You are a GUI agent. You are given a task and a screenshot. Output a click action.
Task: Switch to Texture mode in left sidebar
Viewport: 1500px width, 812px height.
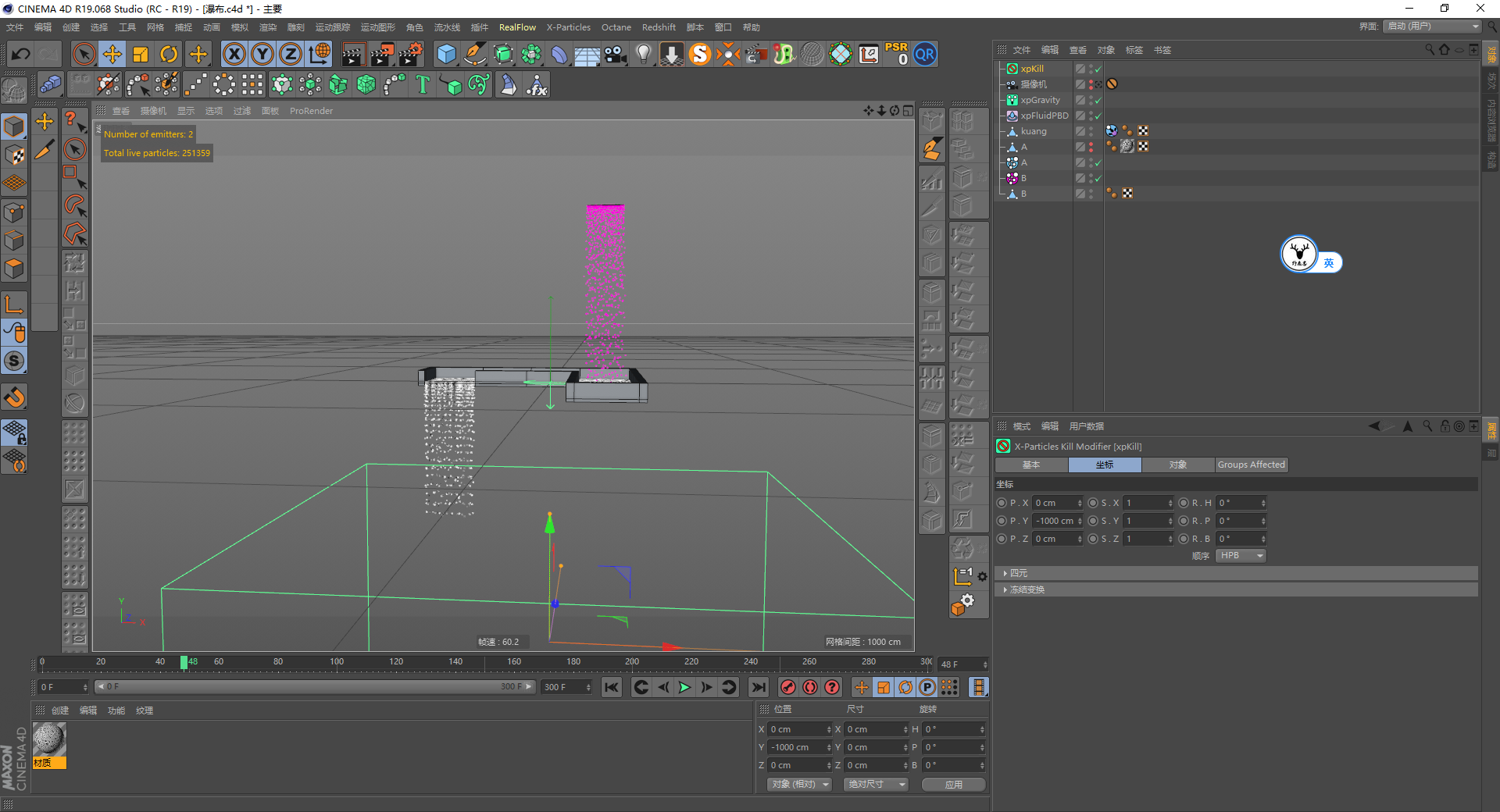14,155
